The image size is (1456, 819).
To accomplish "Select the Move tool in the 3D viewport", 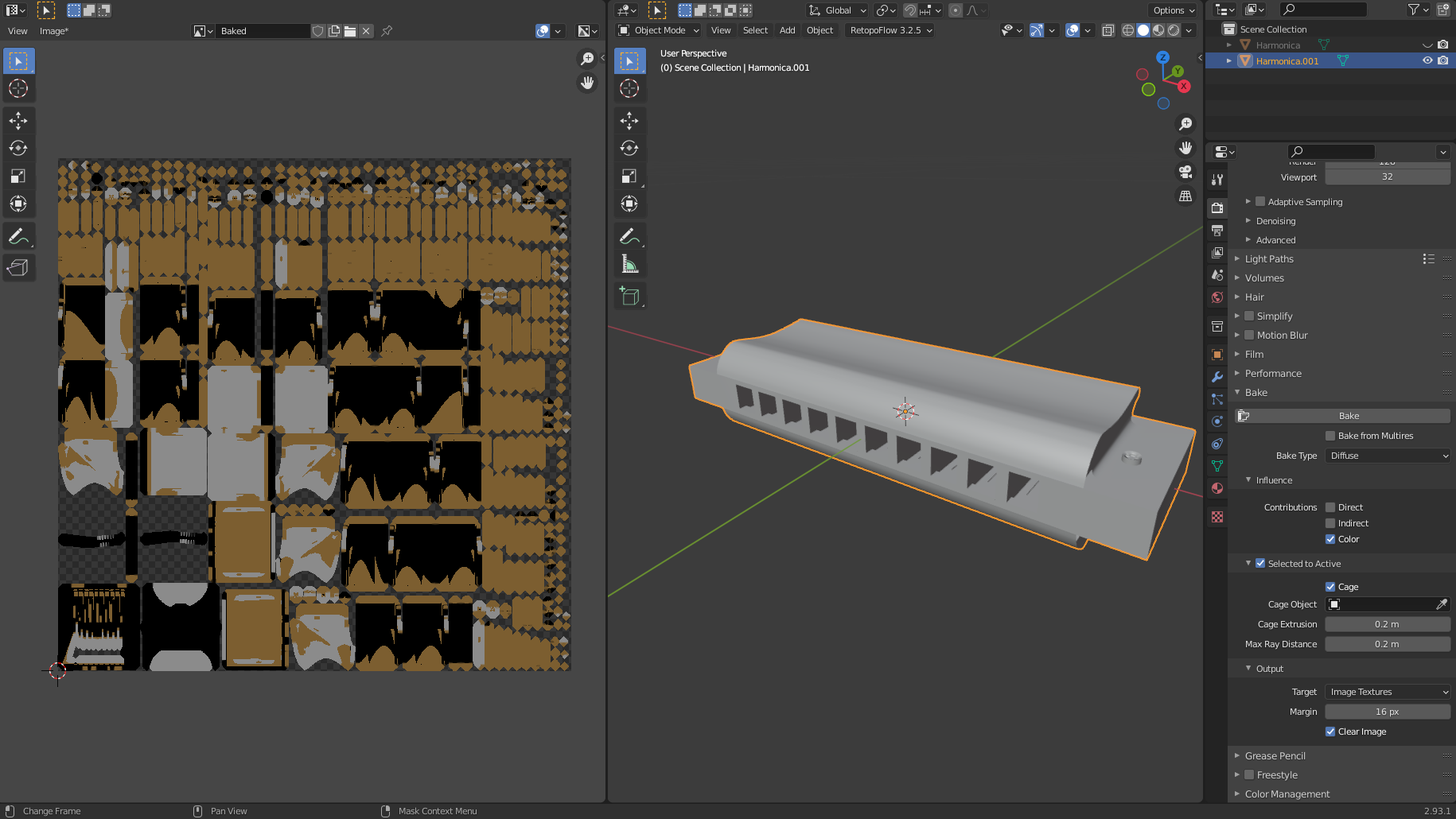I will [x=629, y=121].
